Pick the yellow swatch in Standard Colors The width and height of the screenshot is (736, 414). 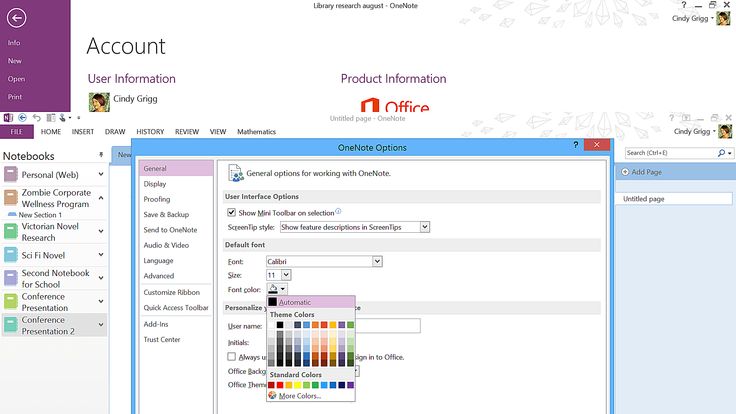pyautogui.click(x=298, y=385)
